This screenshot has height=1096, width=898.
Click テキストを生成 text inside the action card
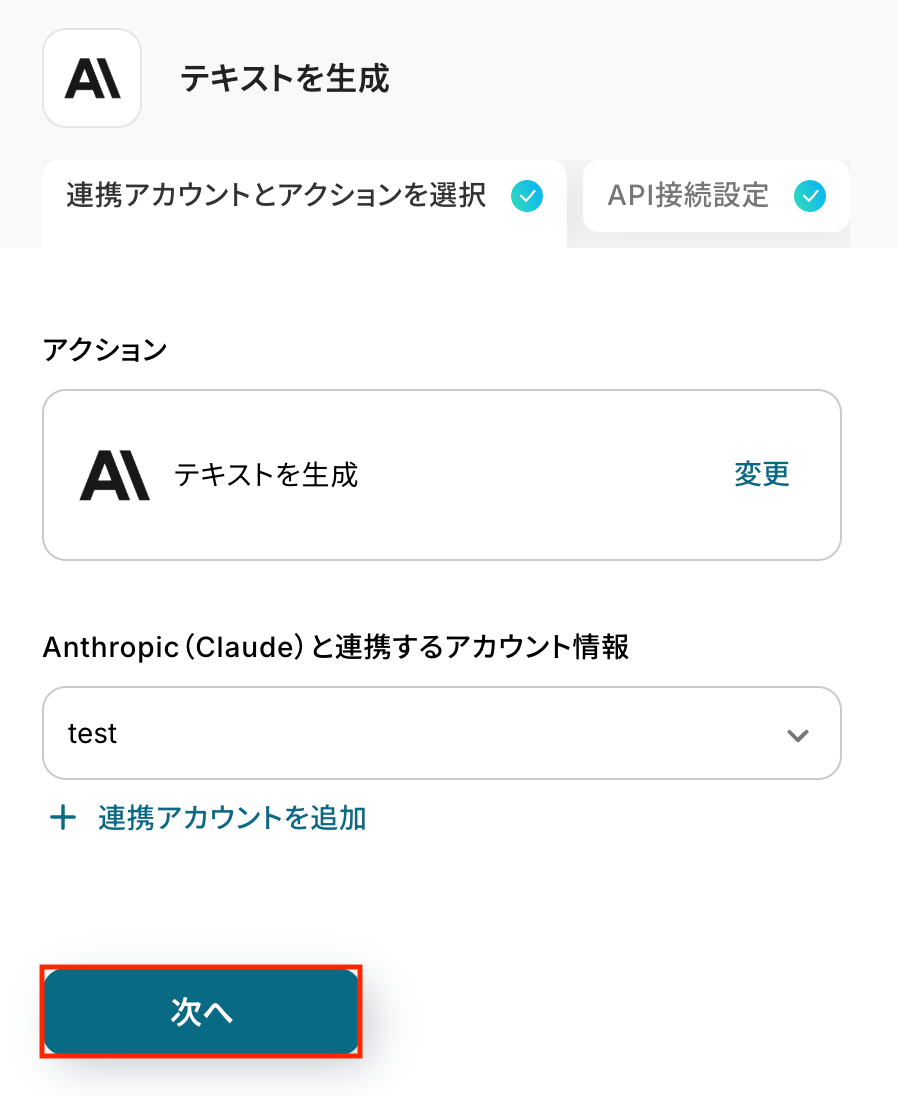click(x=266, y=474)
